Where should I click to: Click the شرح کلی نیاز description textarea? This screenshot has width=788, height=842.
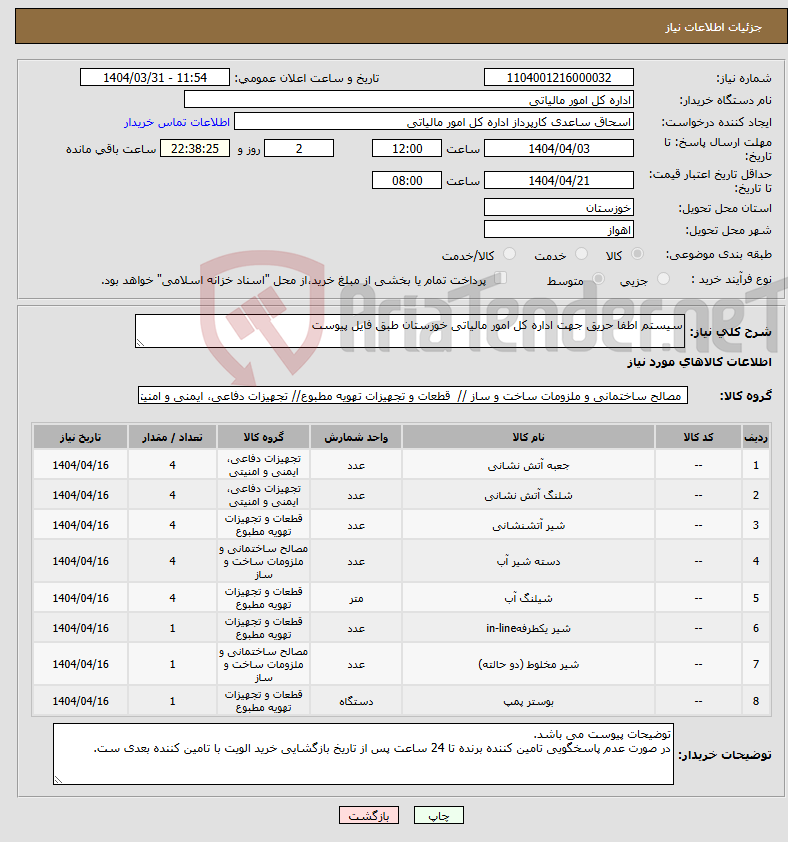coord(410,331)
